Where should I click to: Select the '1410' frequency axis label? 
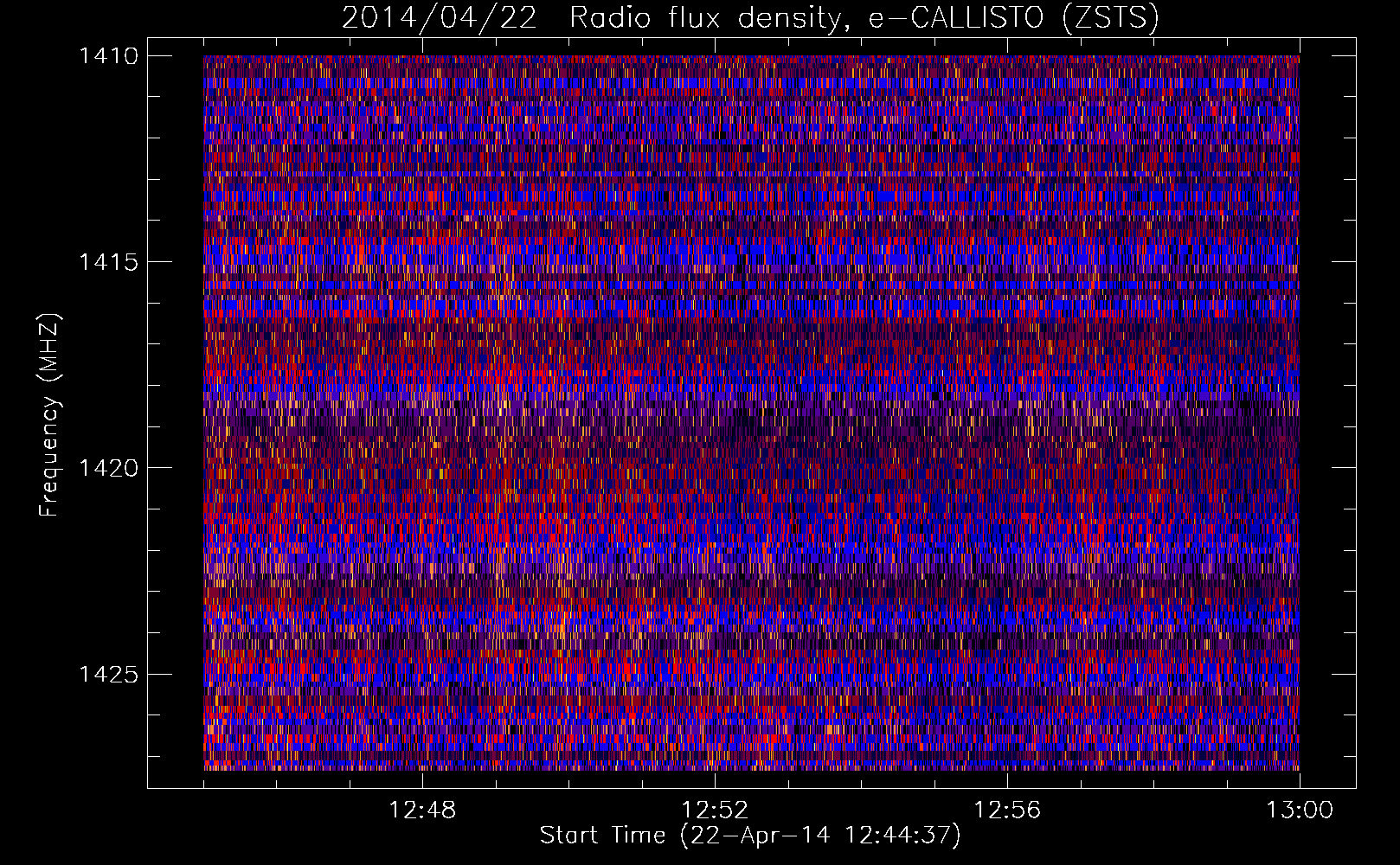pyautogui.click(x=108, y=56)
